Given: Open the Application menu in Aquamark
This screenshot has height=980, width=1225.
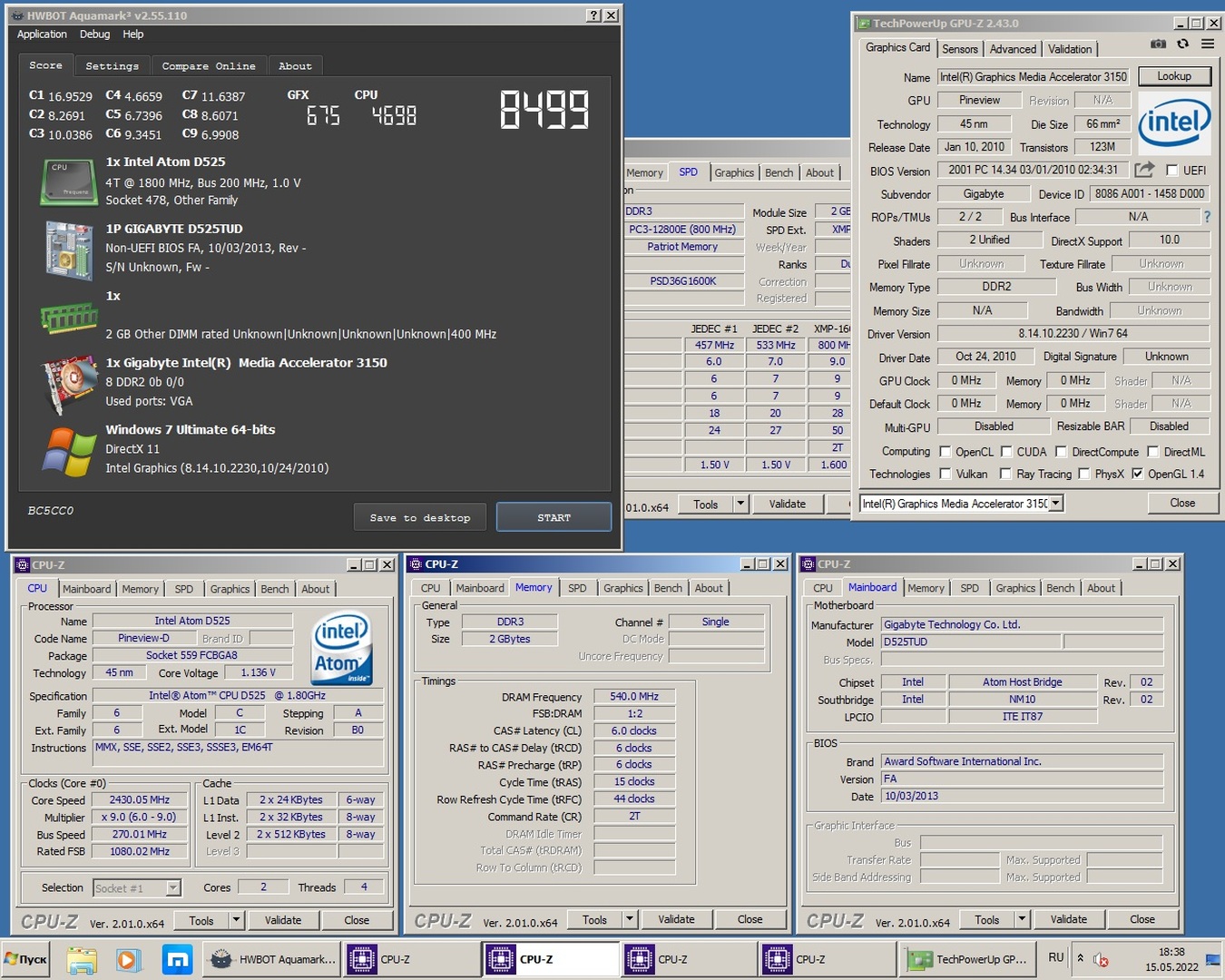Looking at the screenshot, I should 42,34.
